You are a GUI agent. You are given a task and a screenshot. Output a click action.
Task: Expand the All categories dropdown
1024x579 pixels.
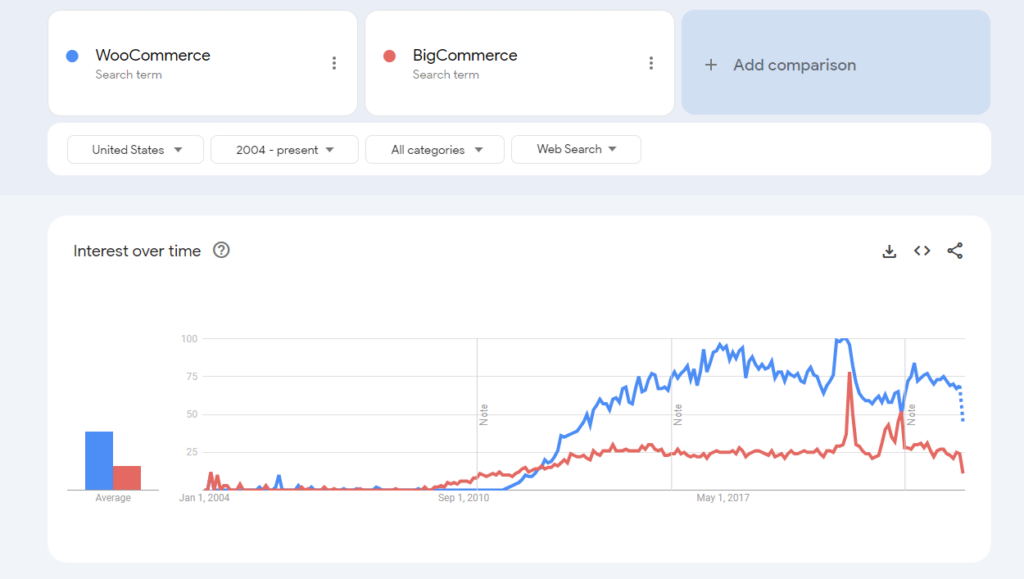click(x=434, y=149)
